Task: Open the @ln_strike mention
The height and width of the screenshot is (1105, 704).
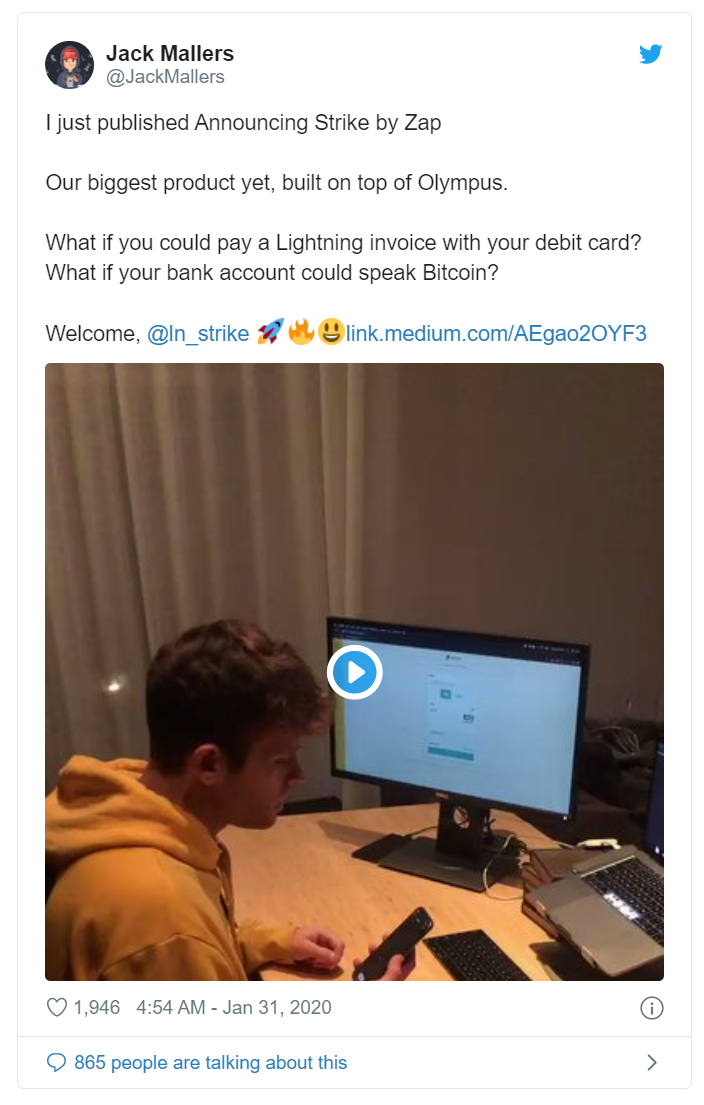Action: [198, 333]
